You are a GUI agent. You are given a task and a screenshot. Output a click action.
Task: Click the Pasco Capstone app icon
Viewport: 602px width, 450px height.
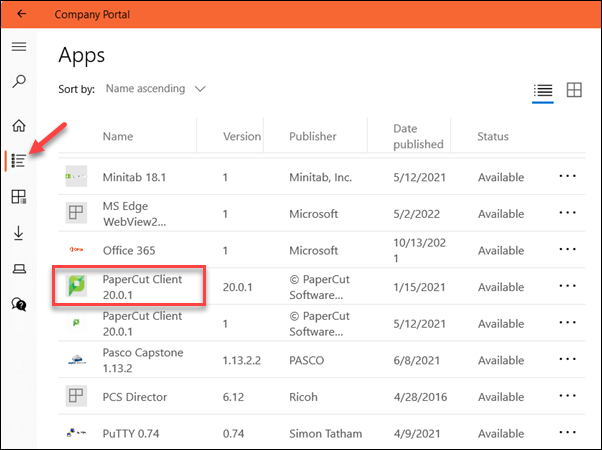(76, 359)
